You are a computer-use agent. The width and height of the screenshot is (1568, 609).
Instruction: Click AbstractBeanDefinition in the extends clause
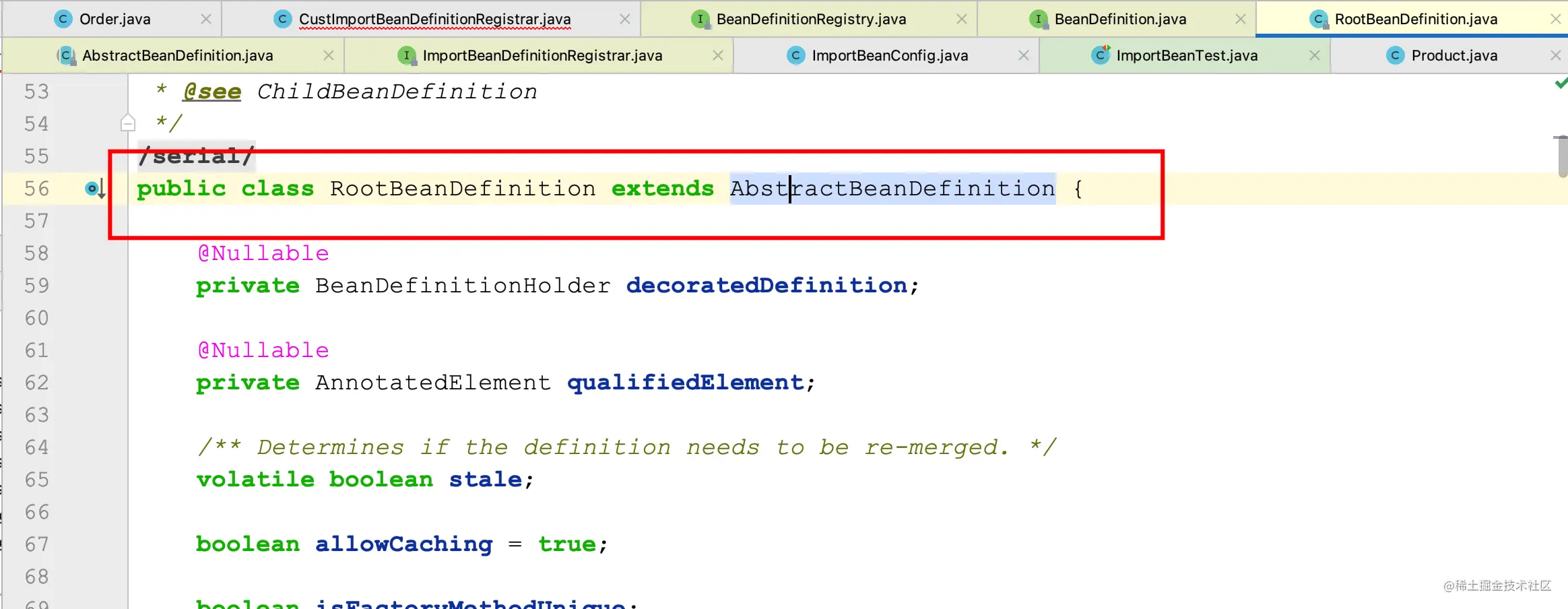click(892, 188)
